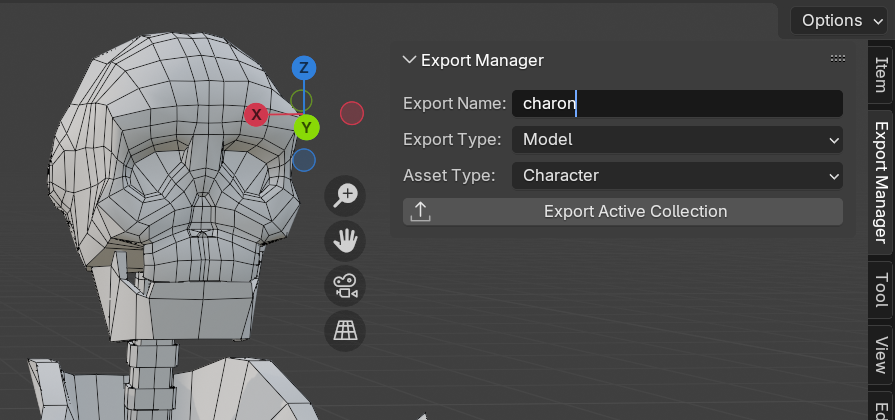Click the zoom magnifier viewport icon

click(x=345, y=195)
